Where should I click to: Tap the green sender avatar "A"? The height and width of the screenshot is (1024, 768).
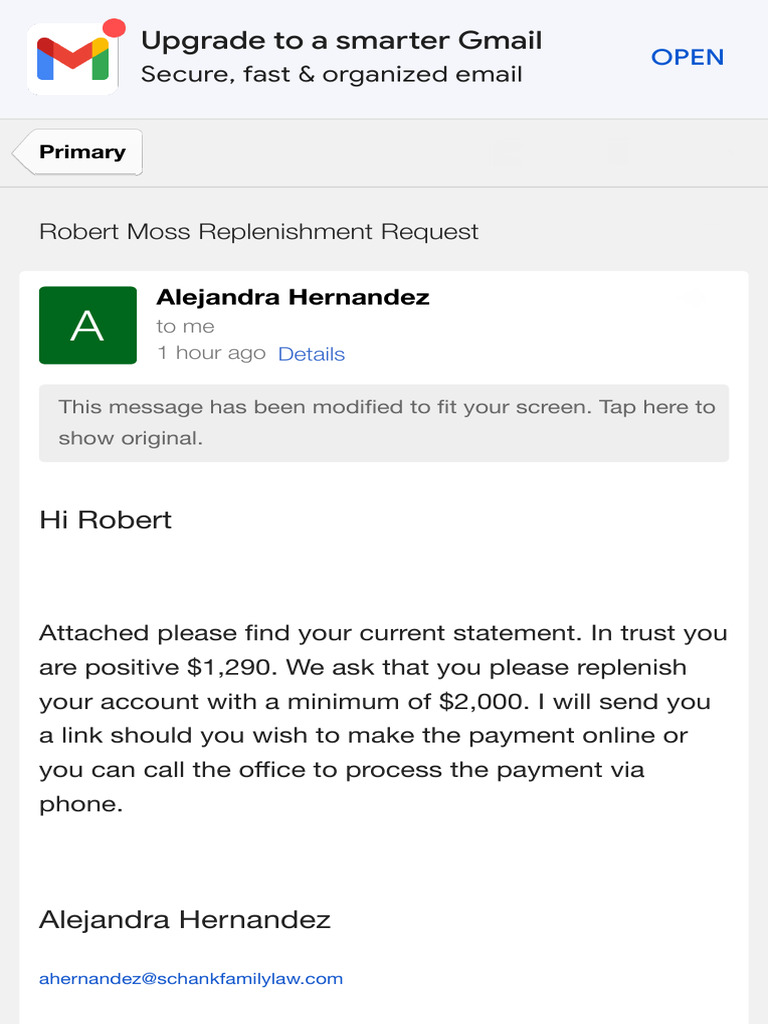(x=88, y=325)
